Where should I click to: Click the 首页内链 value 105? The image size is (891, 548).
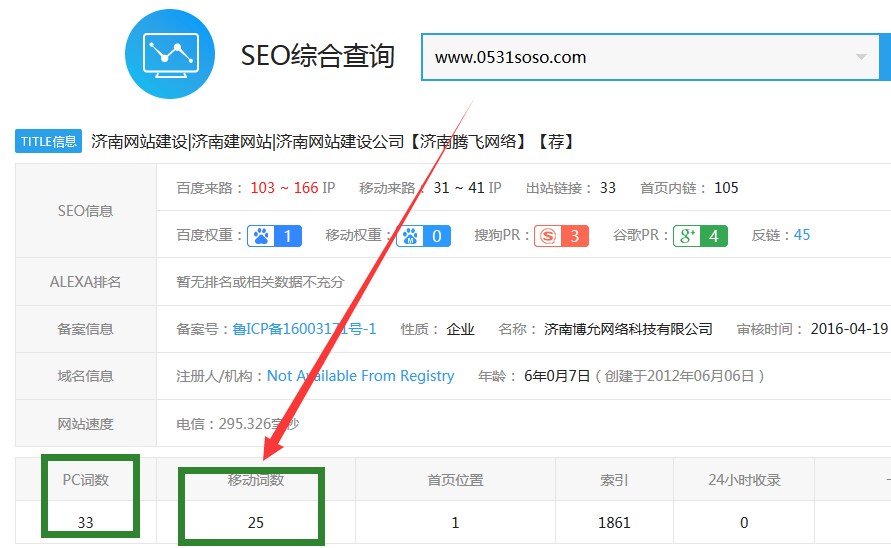tap(726, 188)
